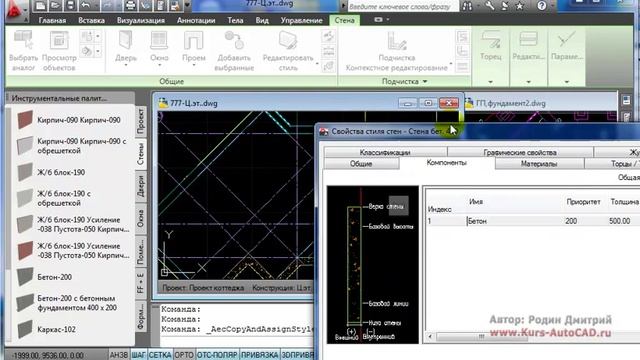Expand the Параме... panel arrow
The image size is (640, 360).
coord(567,82)
